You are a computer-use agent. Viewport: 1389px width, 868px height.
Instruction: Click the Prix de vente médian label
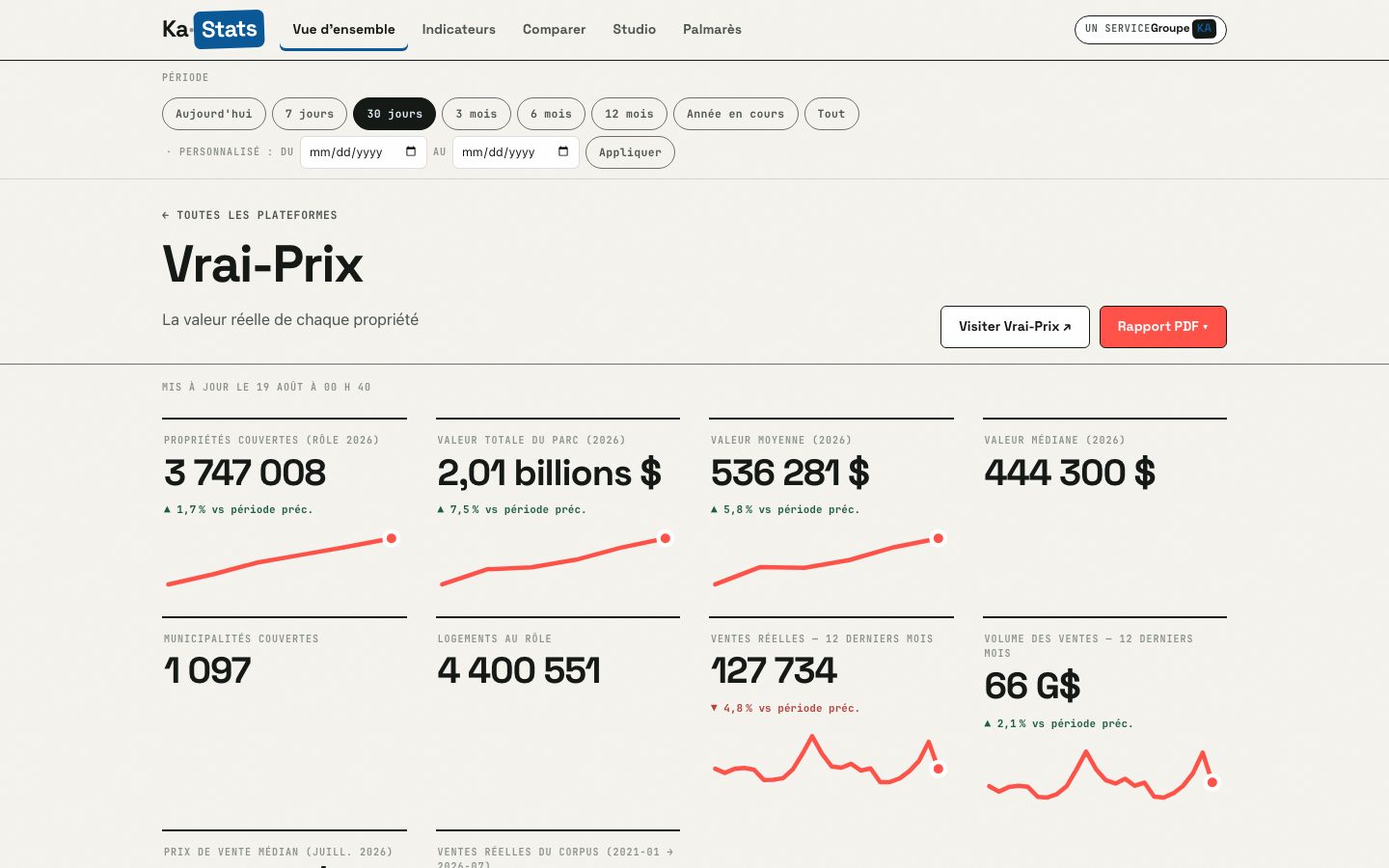pyautogui.click(x=278, y=852)
